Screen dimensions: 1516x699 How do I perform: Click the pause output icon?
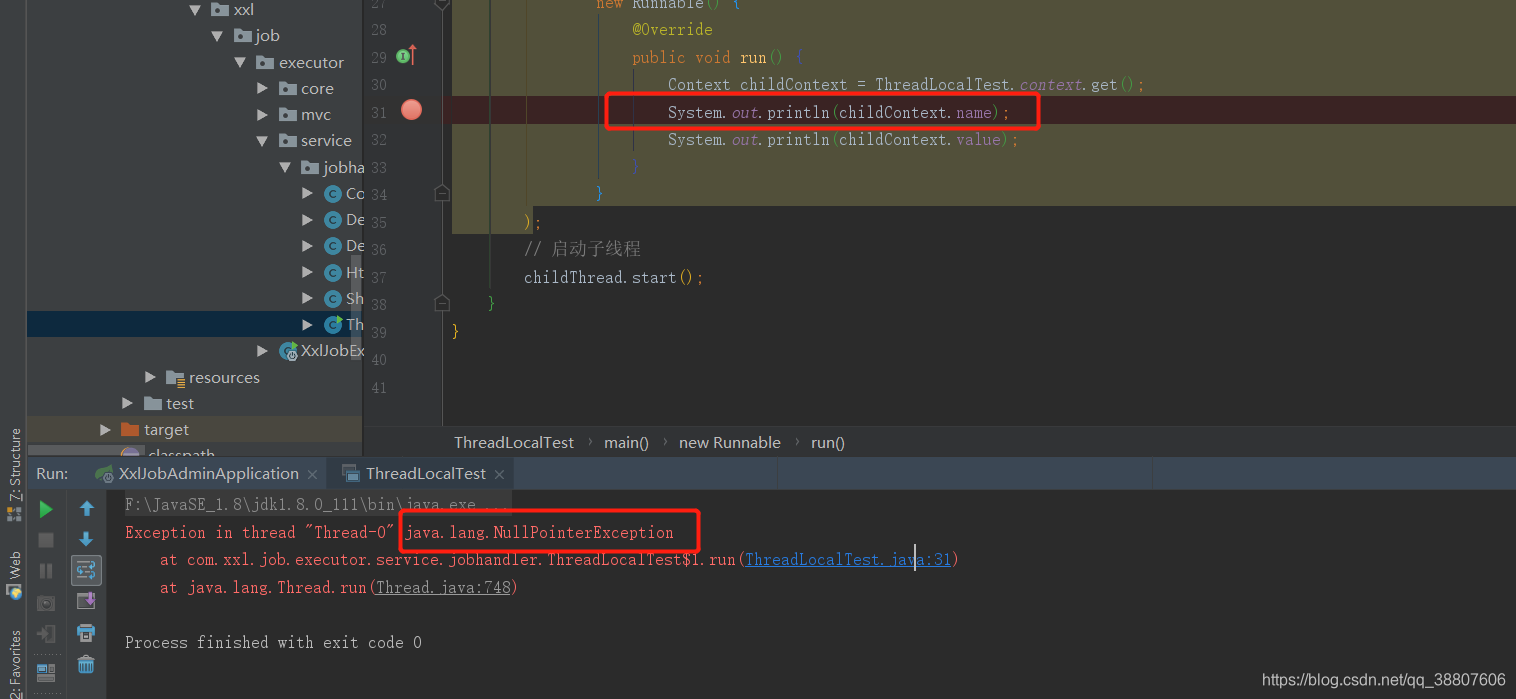[x=45, y=570]
